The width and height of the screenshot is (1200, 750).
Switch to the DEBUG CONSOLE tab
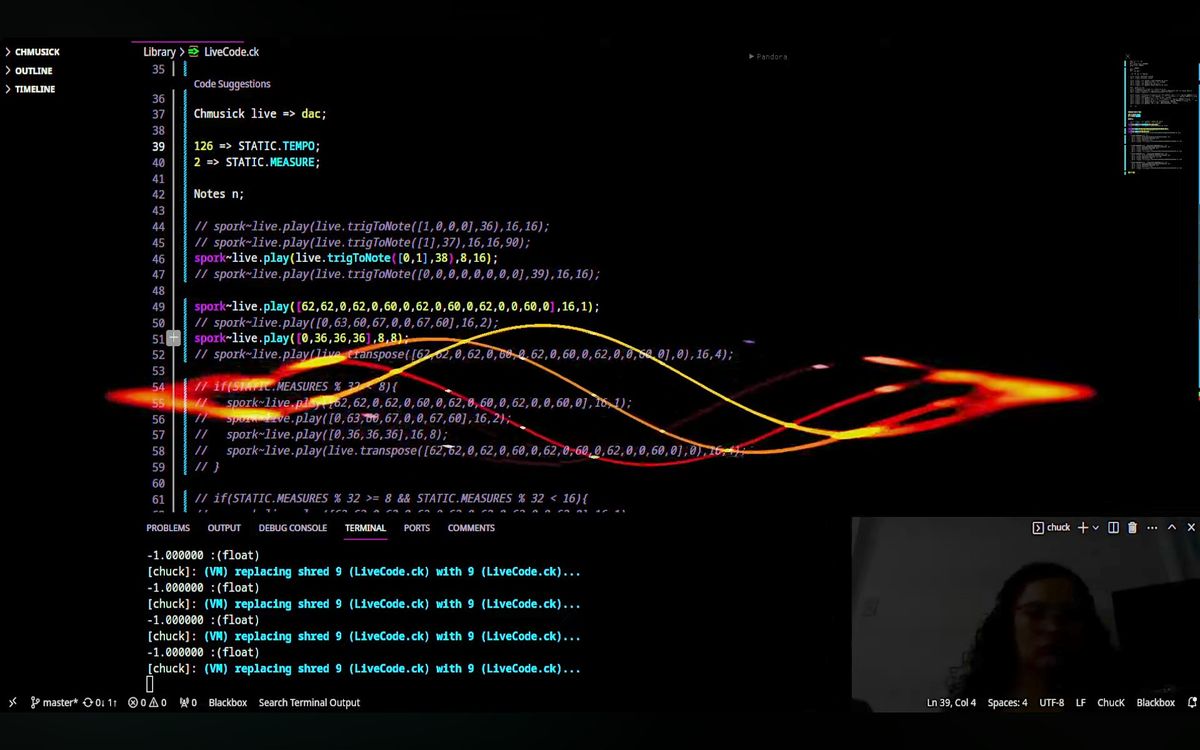(292, 528)
